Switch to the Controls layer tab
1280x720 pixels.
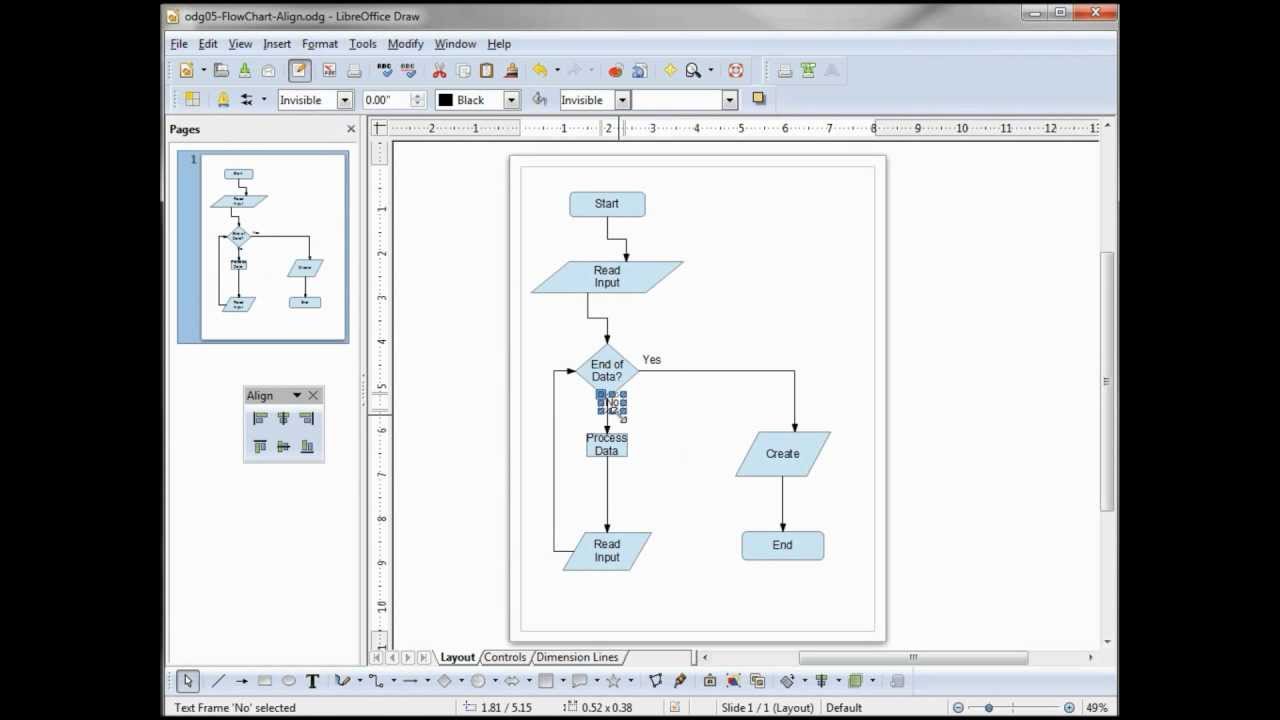pyautogui.click(x=505, y=657)
